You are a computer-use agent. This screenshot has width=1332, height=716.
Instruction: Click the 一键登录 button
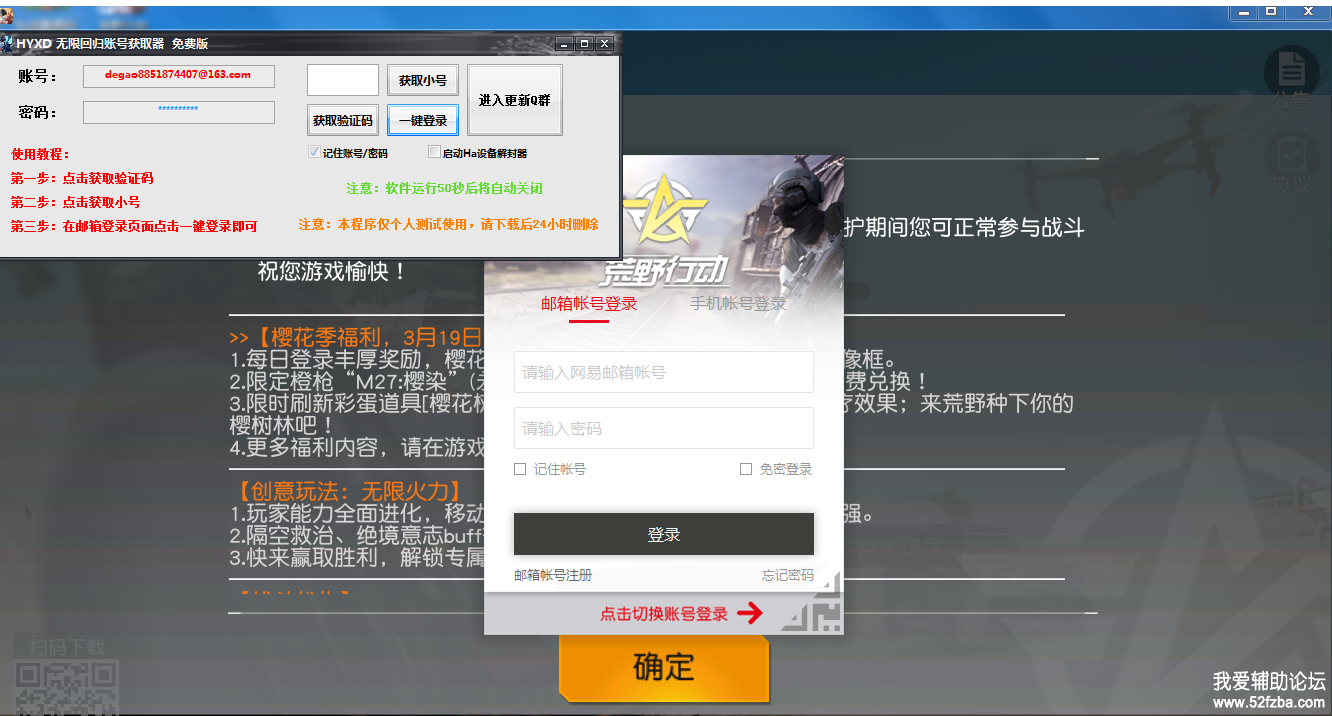click(423, 120)
